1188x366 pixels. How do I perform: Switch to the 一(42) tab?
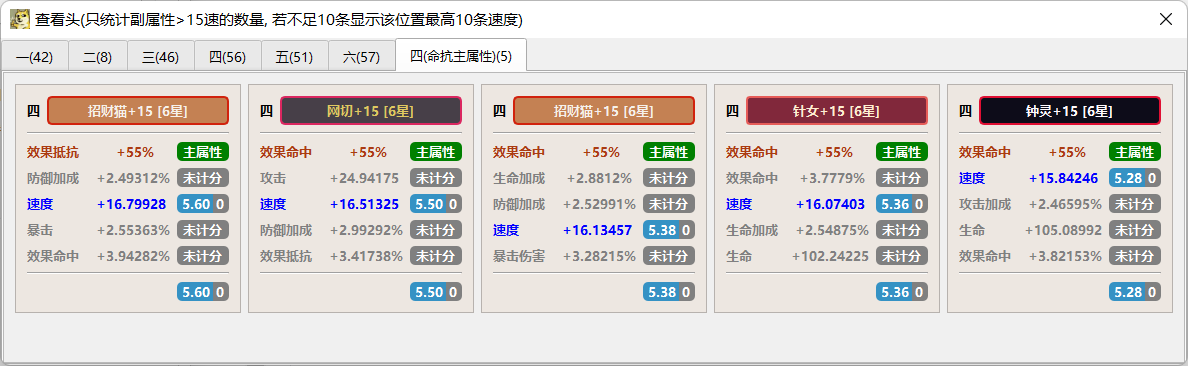[34, 57]
